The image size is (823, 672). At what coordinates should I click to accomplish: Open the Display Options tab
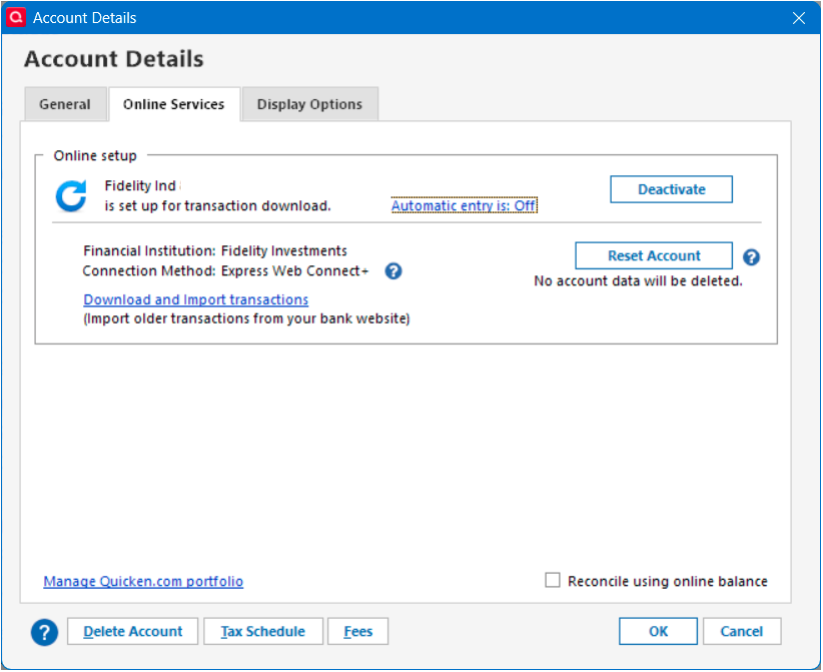pos(310,104)
